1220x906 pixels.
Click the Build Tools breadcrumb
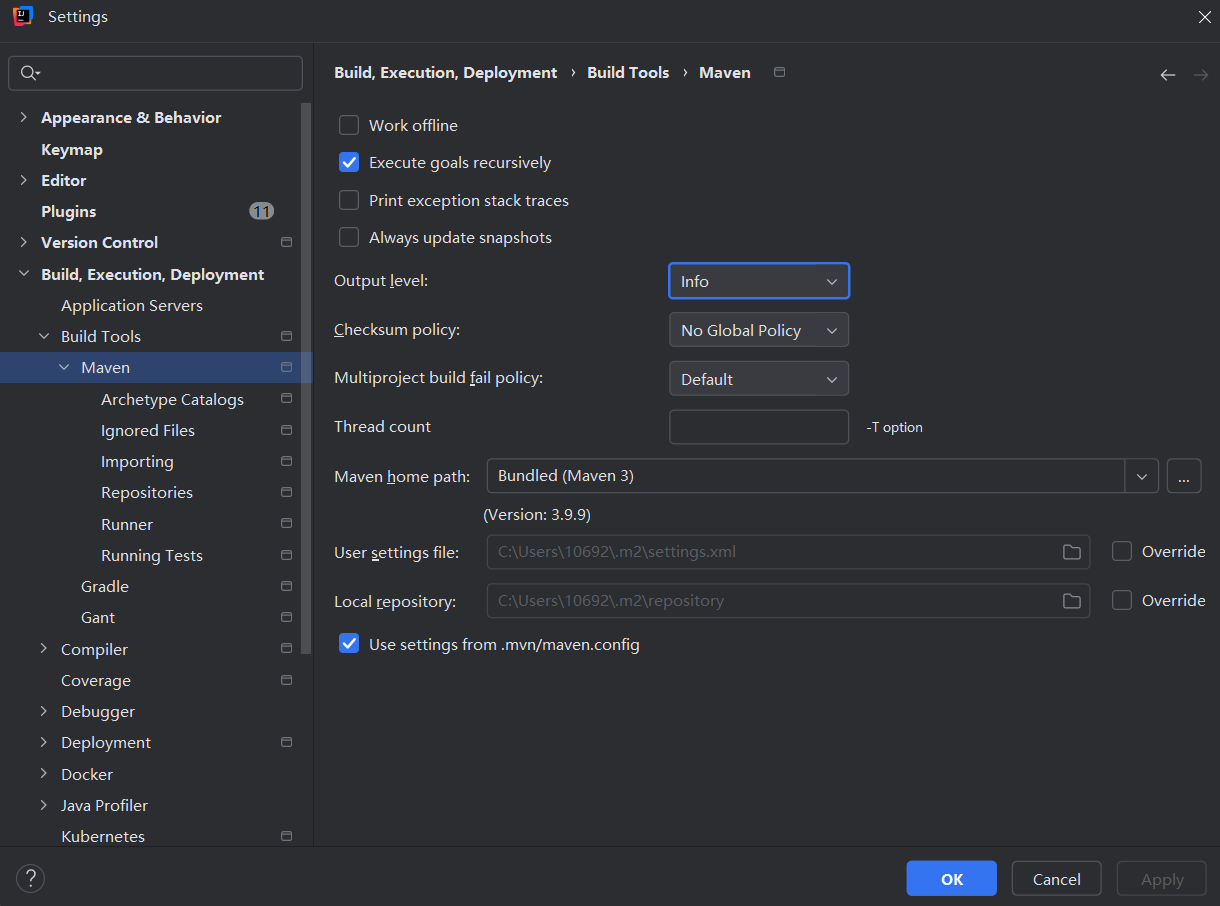tap(628, 72)
